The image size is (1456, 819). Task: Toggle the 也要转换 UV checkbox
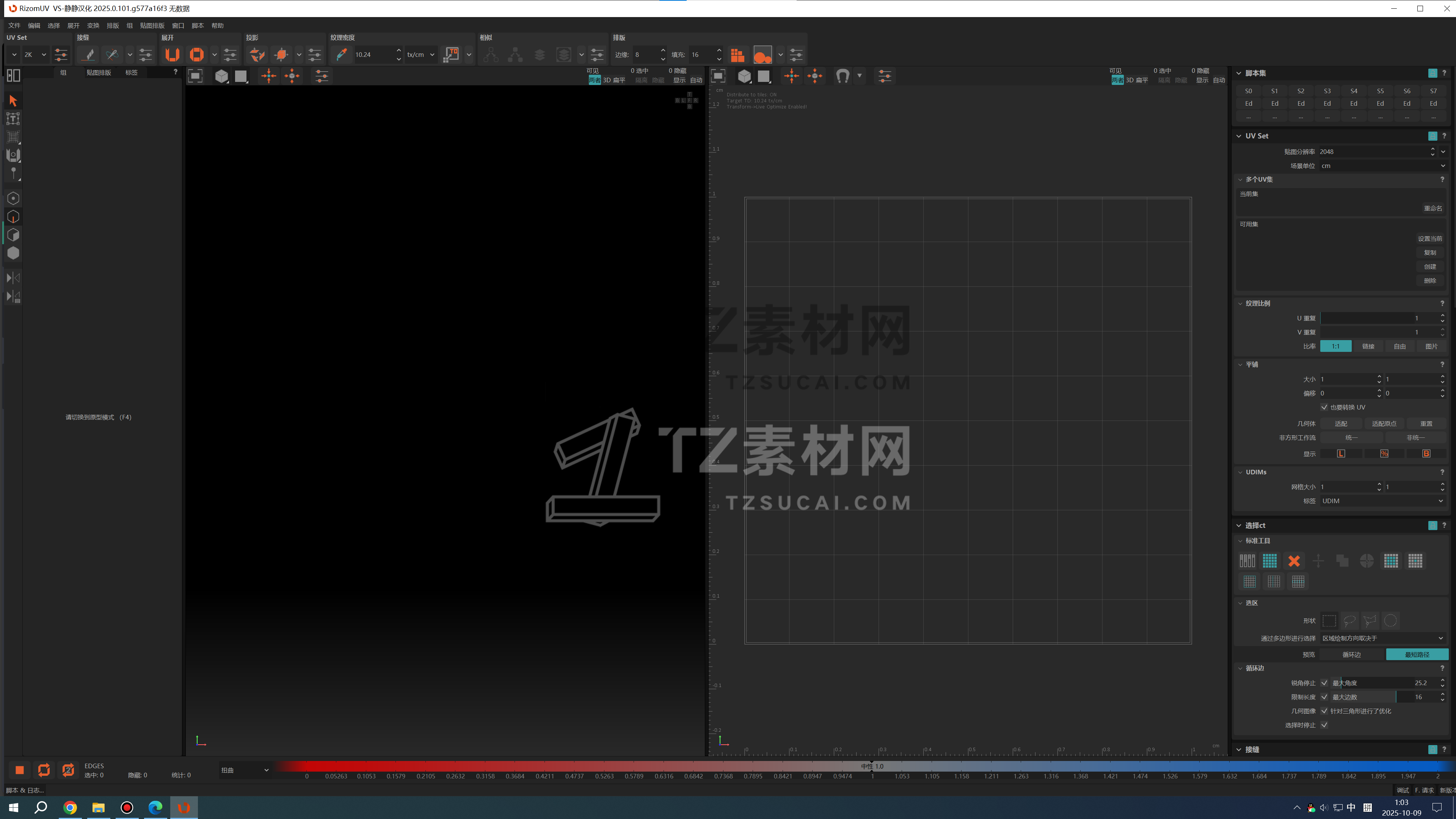pyautogui.click(x=1324, y=407)
